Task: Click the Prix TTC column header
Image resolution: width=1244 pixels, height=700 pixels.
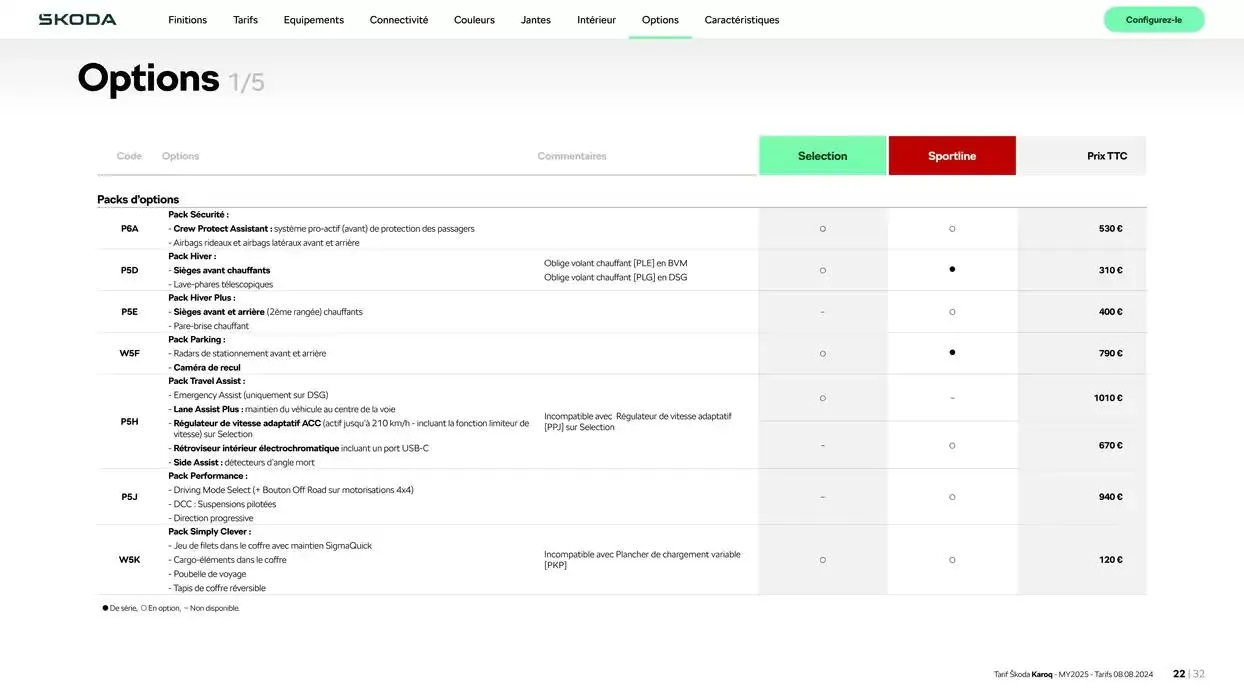Action: point(1106,156)
